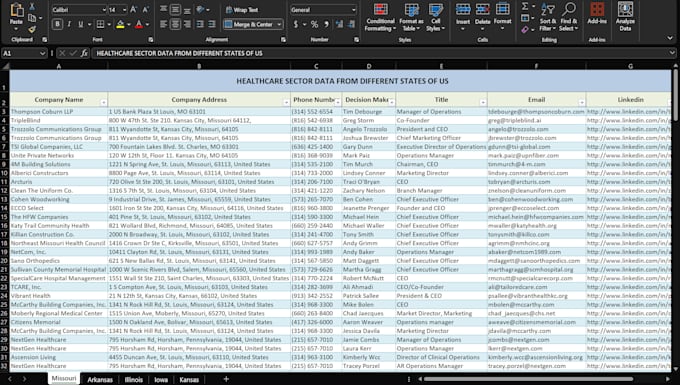Open the Find & Select menu
Viewport: 680px width, 385px height.
(569, 17)
